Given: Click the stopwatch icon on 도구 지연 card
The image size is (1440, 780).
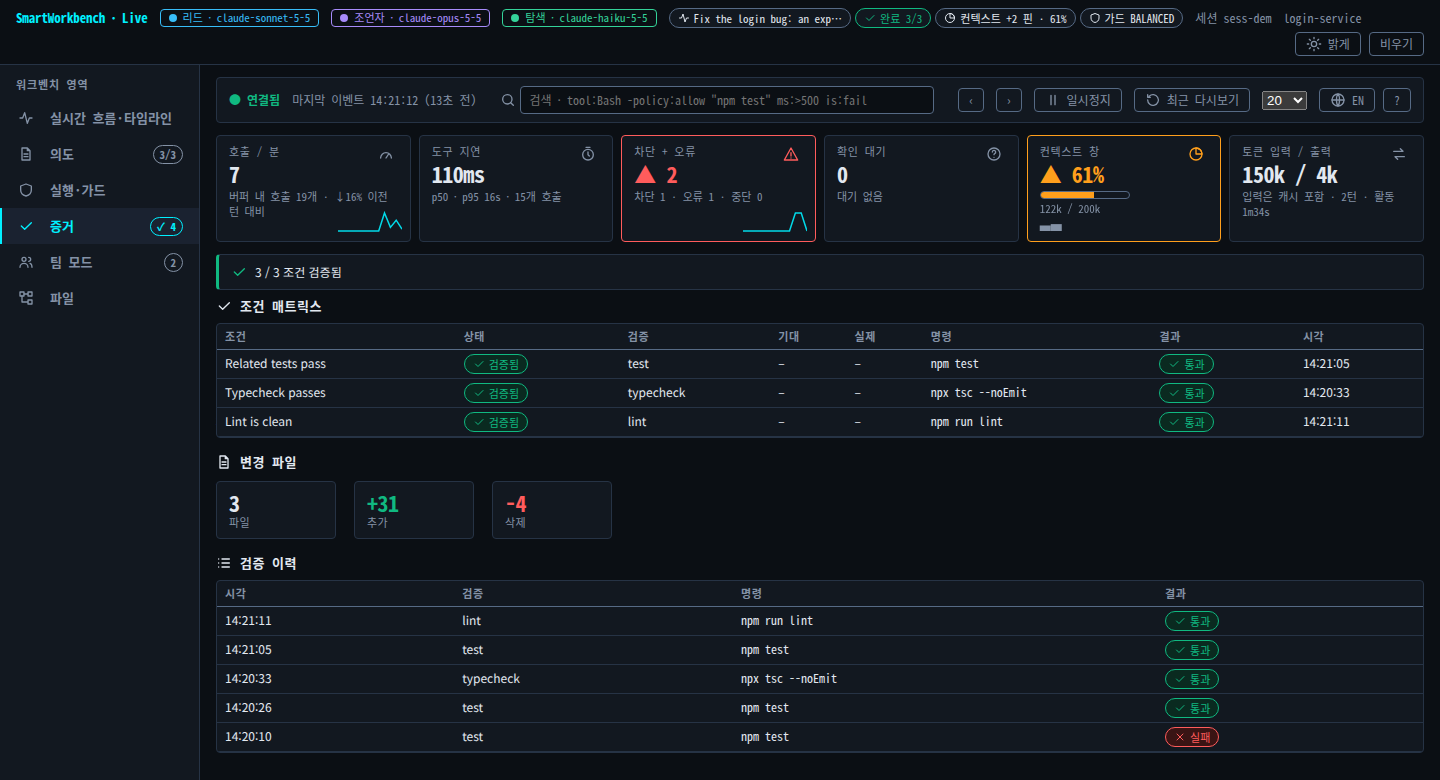Looking at the screenshot, I should (588, 154).
